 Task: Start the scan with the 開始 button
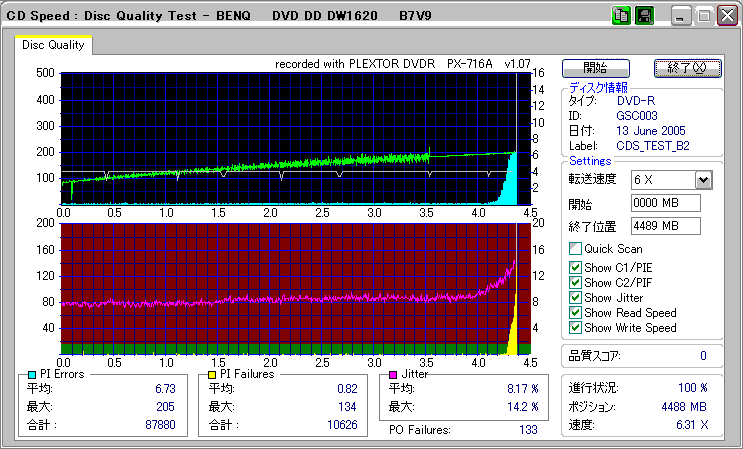596,68
